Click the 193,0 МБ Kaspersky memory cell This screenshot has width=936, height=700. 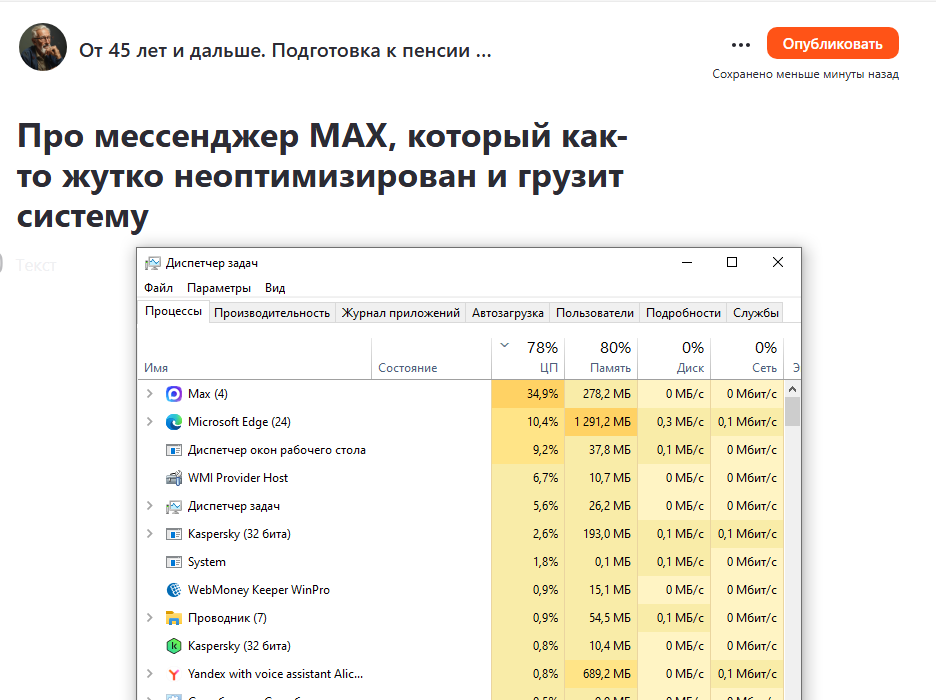[601, 534]
